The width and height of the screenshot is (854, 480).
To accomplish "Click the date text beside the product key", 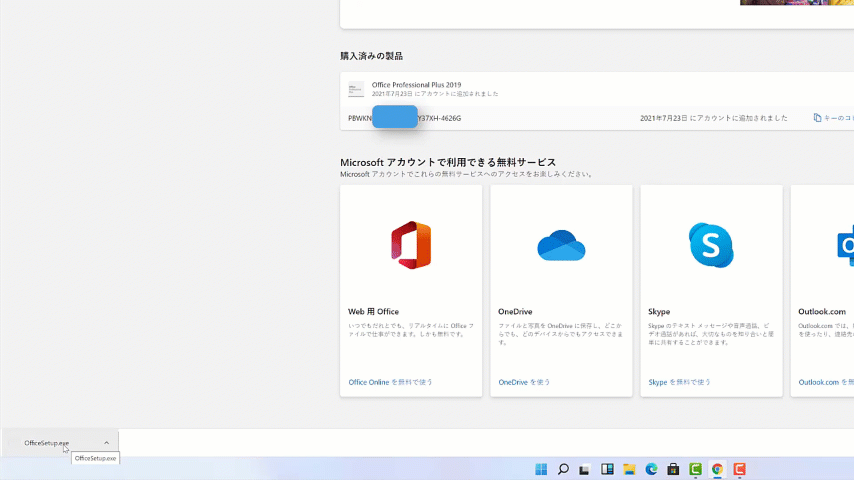I will pyautogui.click(x=713, y=118).
